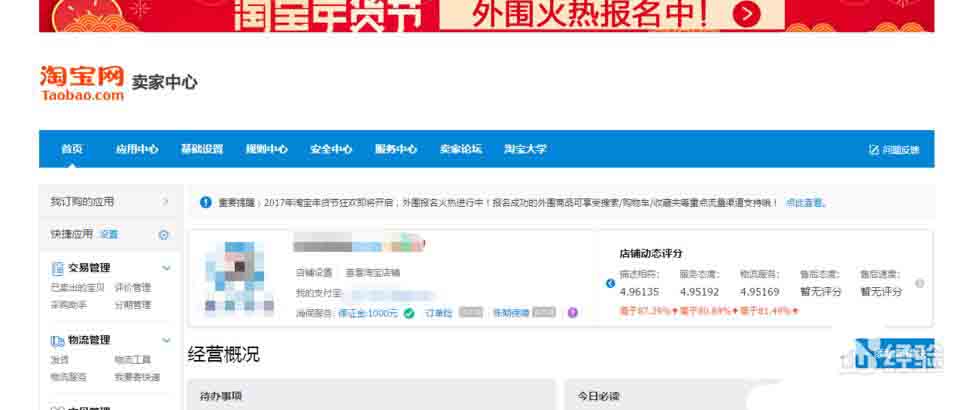Click the blue left arrow in 店铺动态评分
This screenshot has height=410, width=955.
[610, 283]
